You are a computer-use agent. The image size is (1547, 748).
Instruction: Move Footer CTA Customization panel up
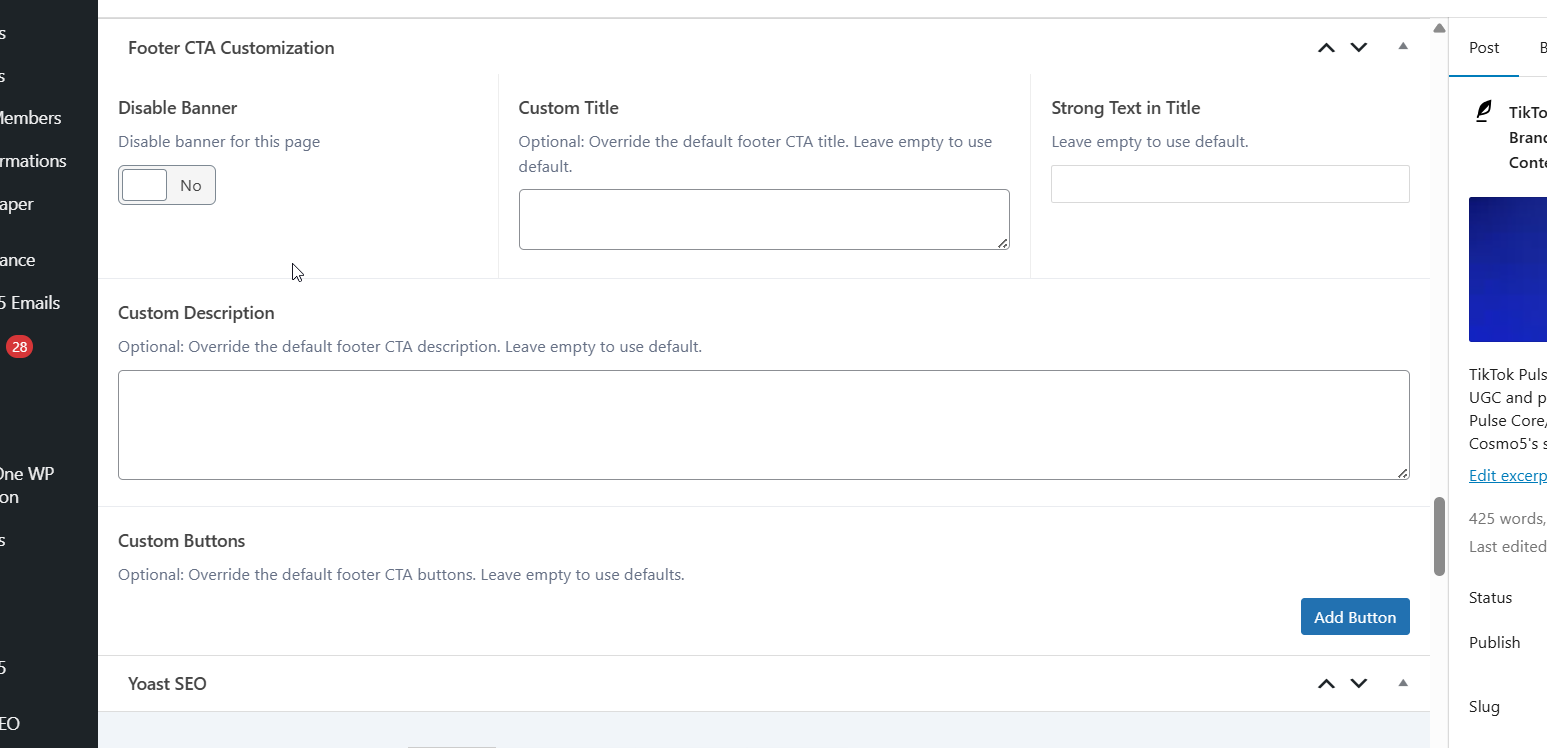(x=1326, y=48)
